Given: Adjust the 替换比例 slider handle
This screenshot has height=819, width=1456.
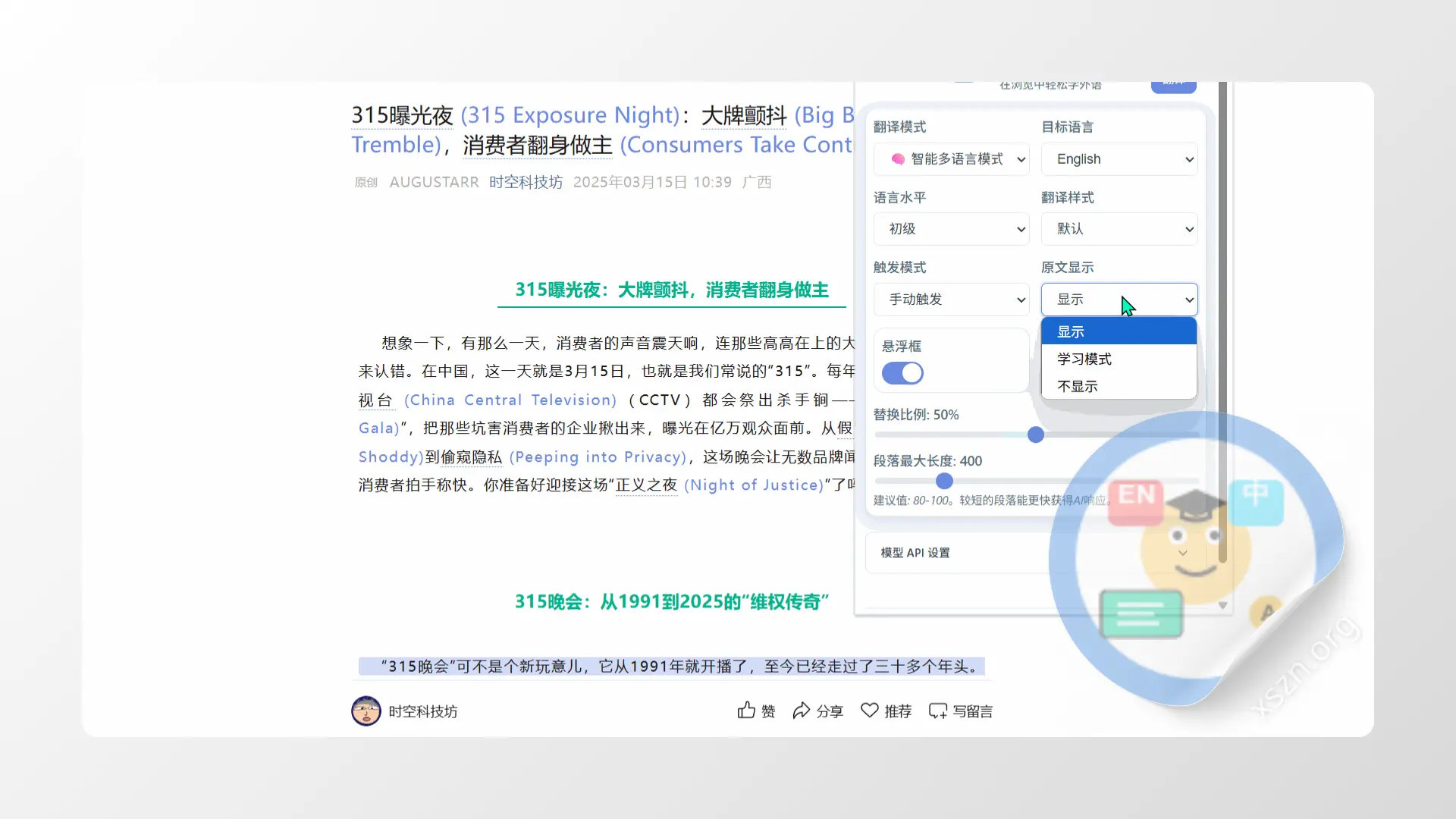Looking at the screenshot, I should pos(1036,435).
